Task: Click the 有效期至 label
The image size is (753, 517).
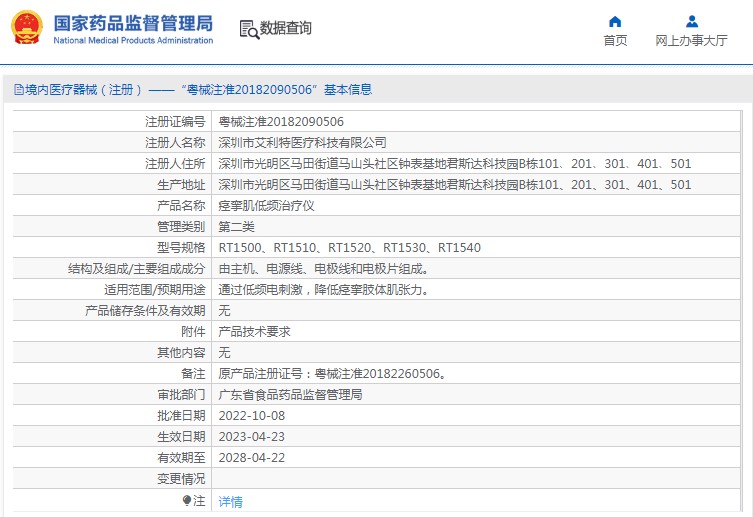Action: pyautogui.click(x=182, y=458)
